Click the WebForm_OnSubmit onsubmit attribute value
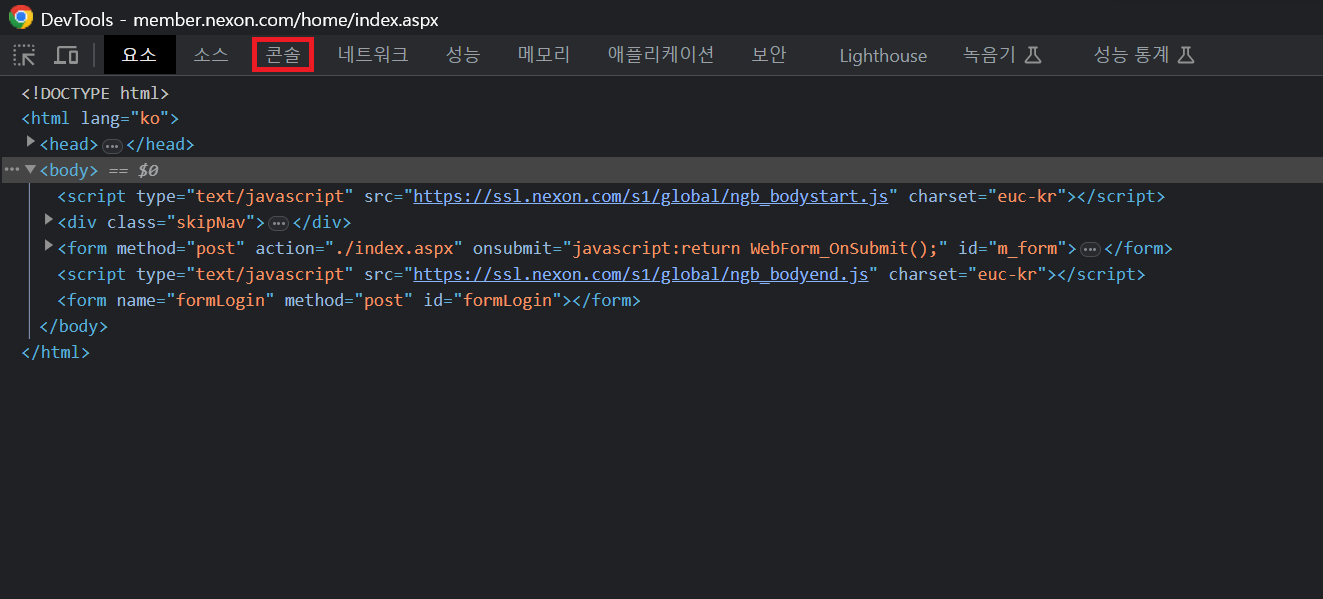The height and width of the screenshot is (599, 1323). point(757,248)
